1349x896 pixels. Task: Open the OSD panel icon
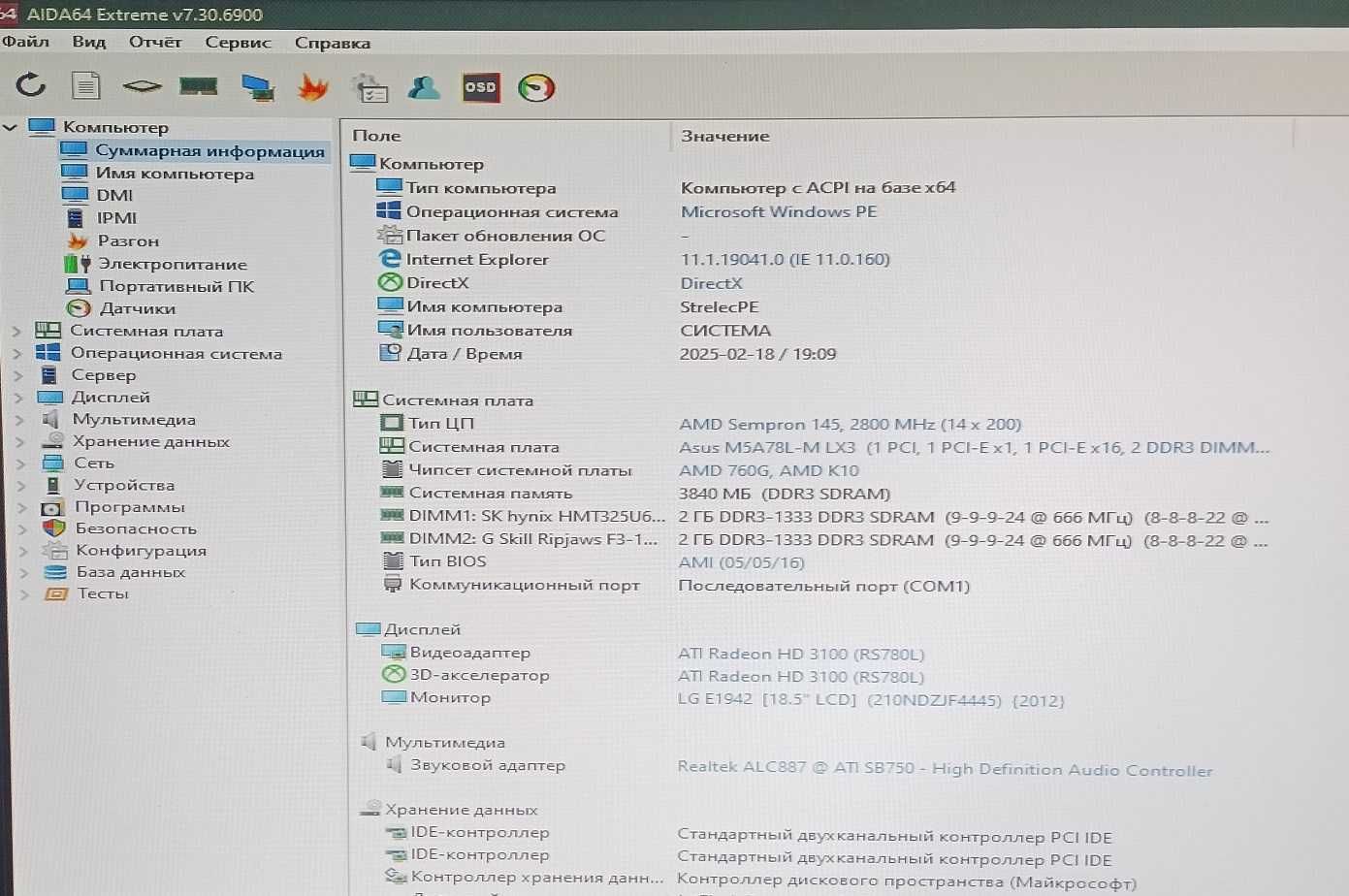pyautogui.click(x=480, y=87)
